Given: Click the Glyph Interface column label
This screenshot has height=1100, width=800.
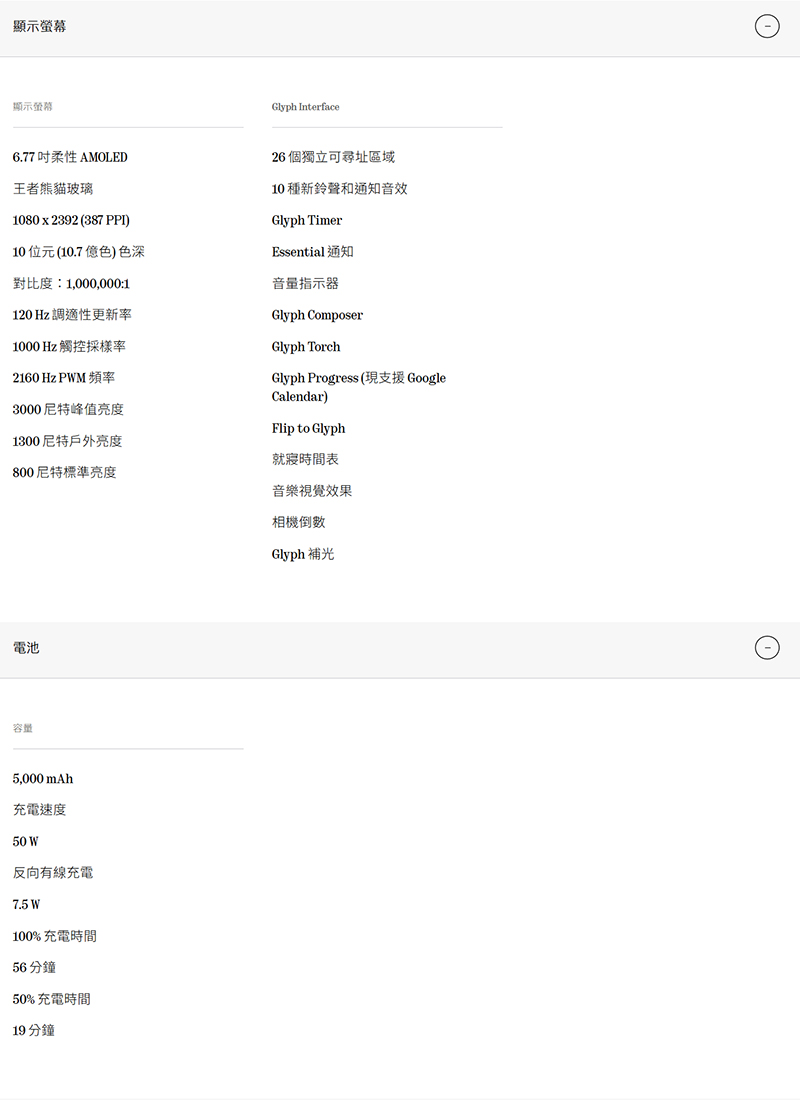Looking at the screenshot, I should [x=305, y=107].
